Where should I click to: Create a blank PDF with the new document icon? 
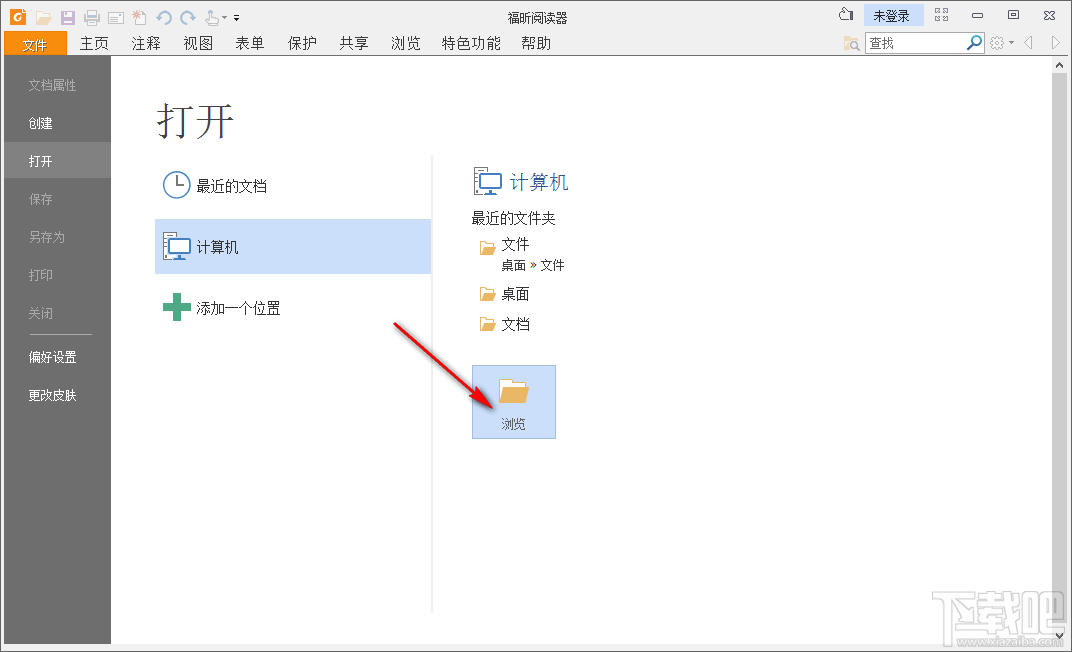(x=138, y=17)
